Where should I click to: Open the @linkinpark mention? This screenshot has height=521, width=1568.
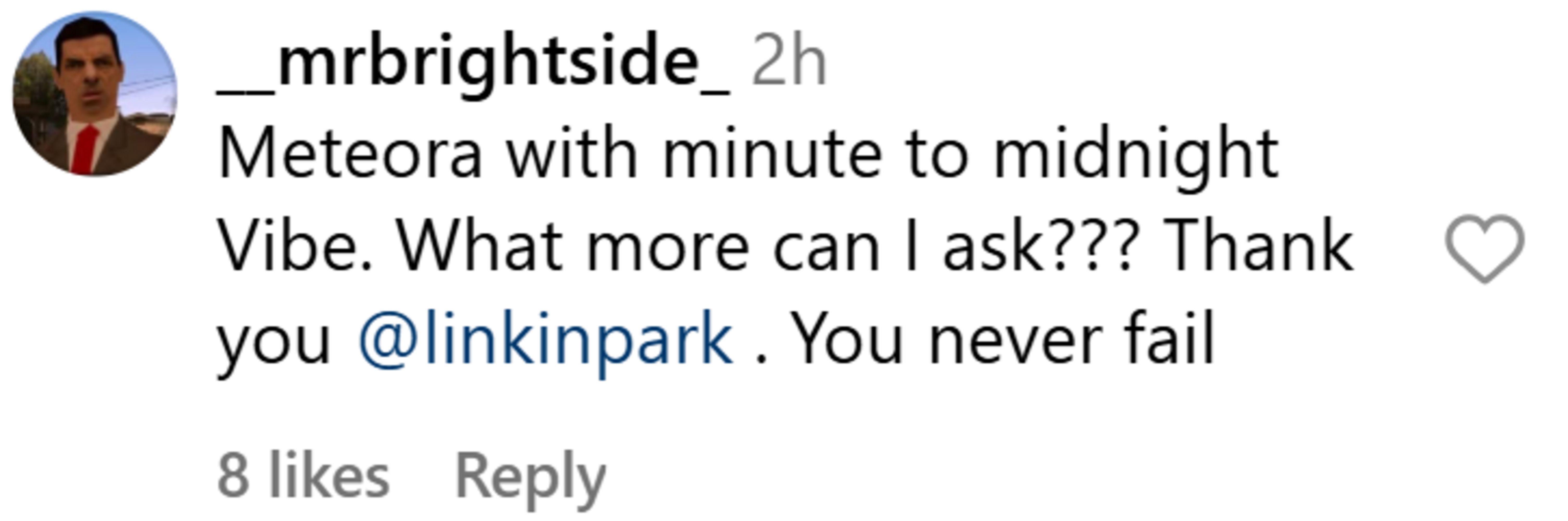(546, 338)
